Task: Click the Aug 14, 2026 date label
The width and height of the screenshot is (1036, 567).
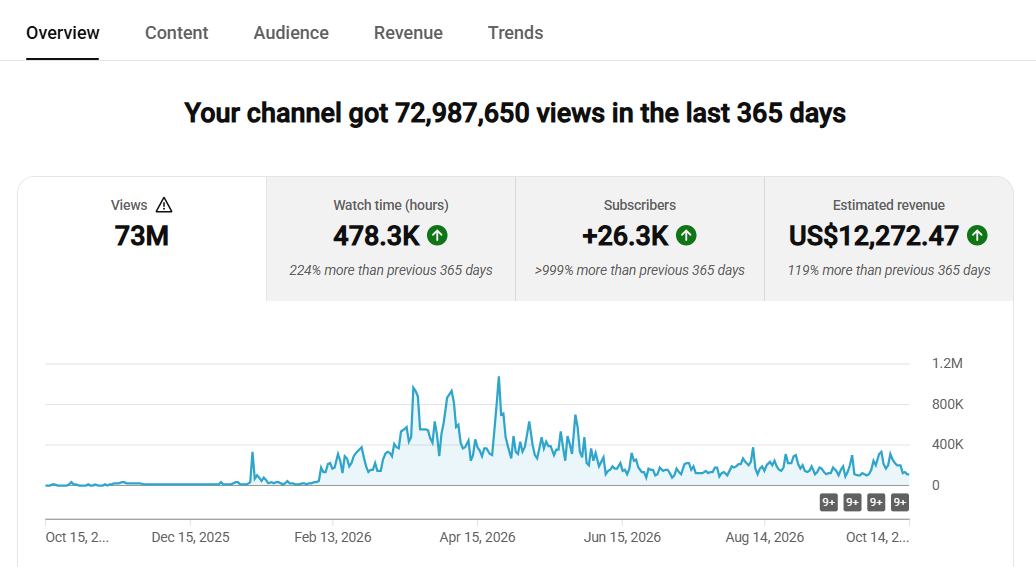Action: 764,537
